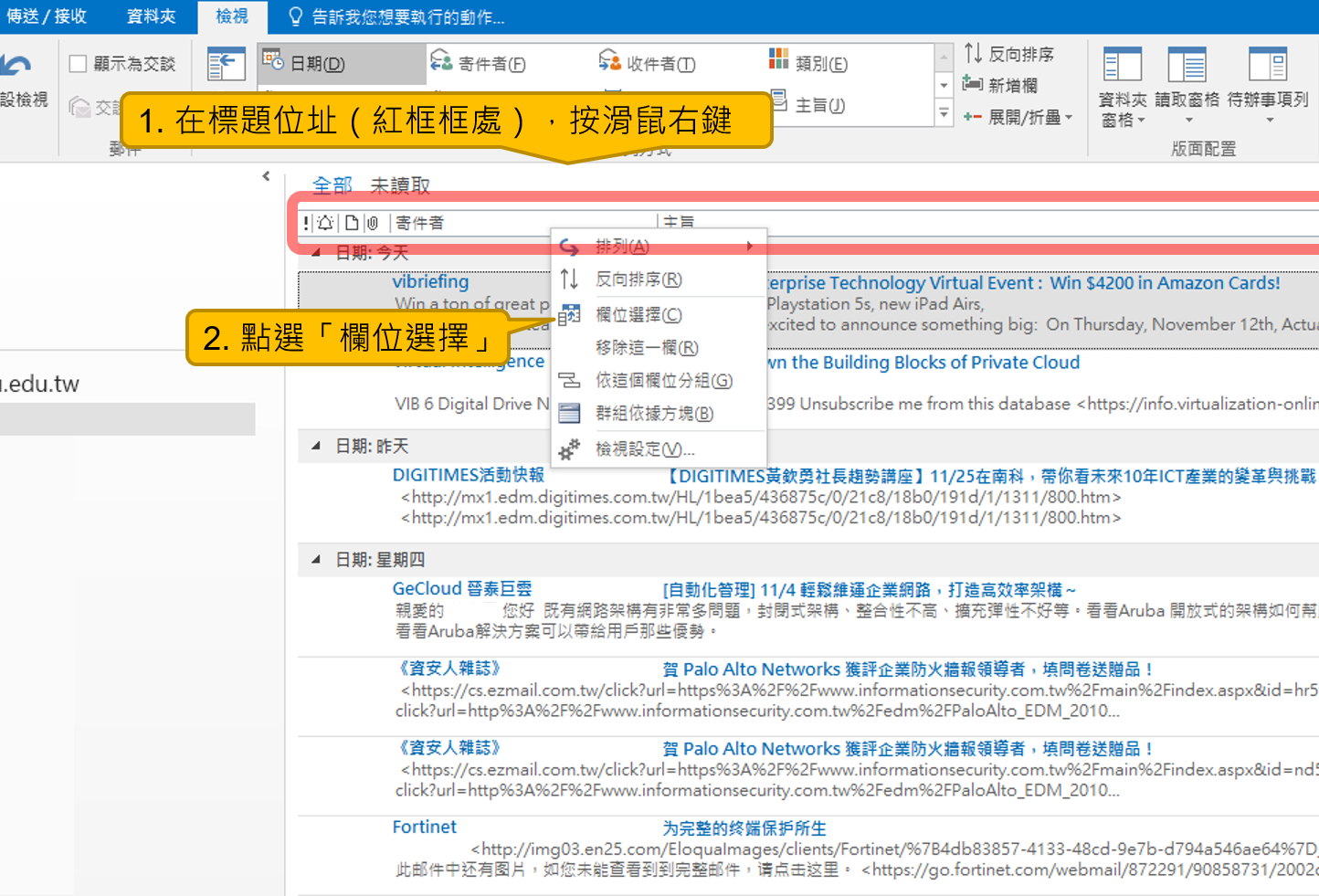The height and width of the screenshot is (896, 1319).
Task: Switch to the Folder (資料夾) ribbon tab
Action: [x=151, y=16]
